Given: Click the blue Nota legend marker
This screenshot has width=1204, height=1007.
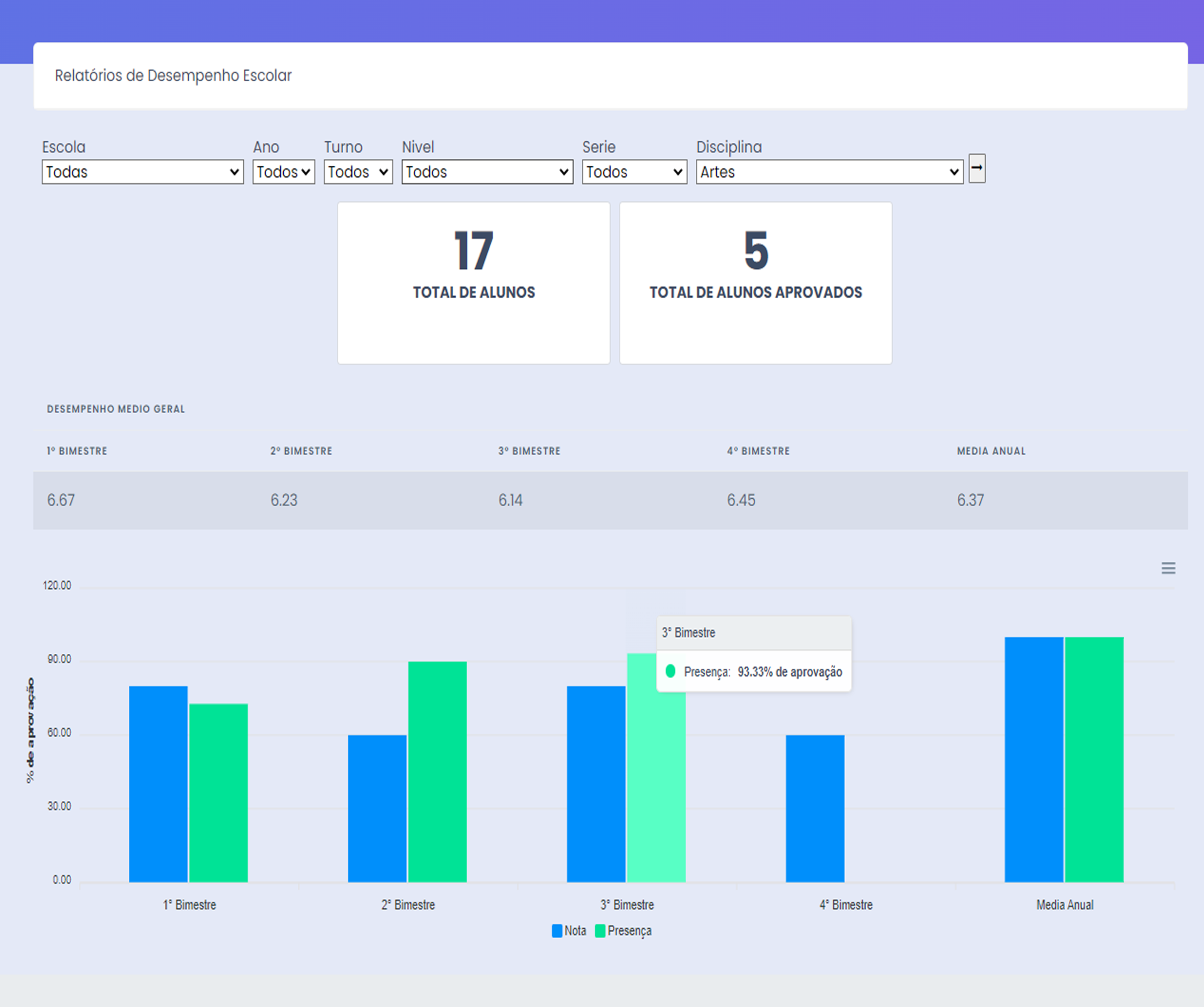Looking at the screenshot, I should 557,931.
